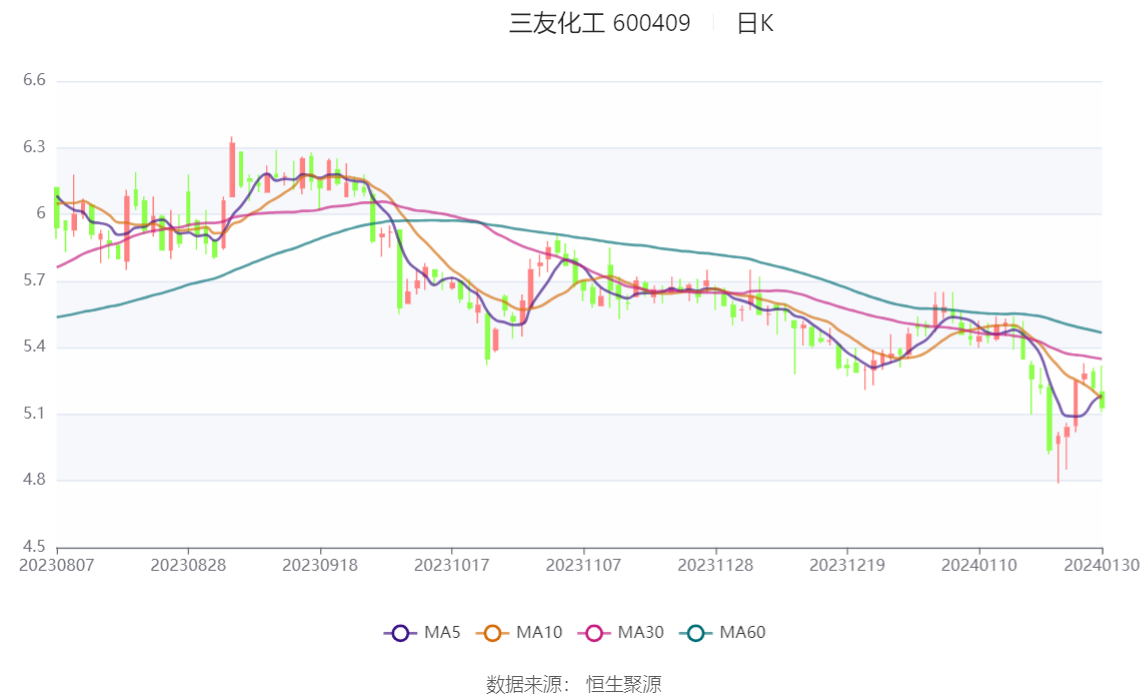Click the 6.6 y-axis value
This screenshot has width=1148, height=699.
pyautogui.click(x=34, y=80)
